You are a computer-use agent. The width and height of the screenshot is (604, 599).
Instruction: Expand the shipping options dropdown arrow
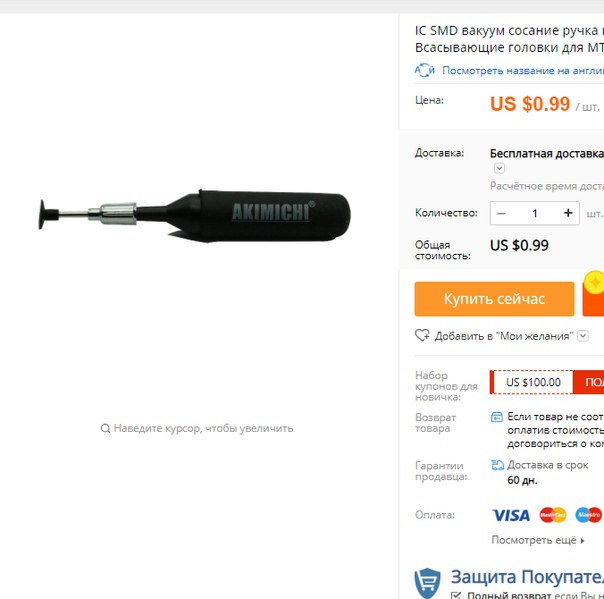499,168
